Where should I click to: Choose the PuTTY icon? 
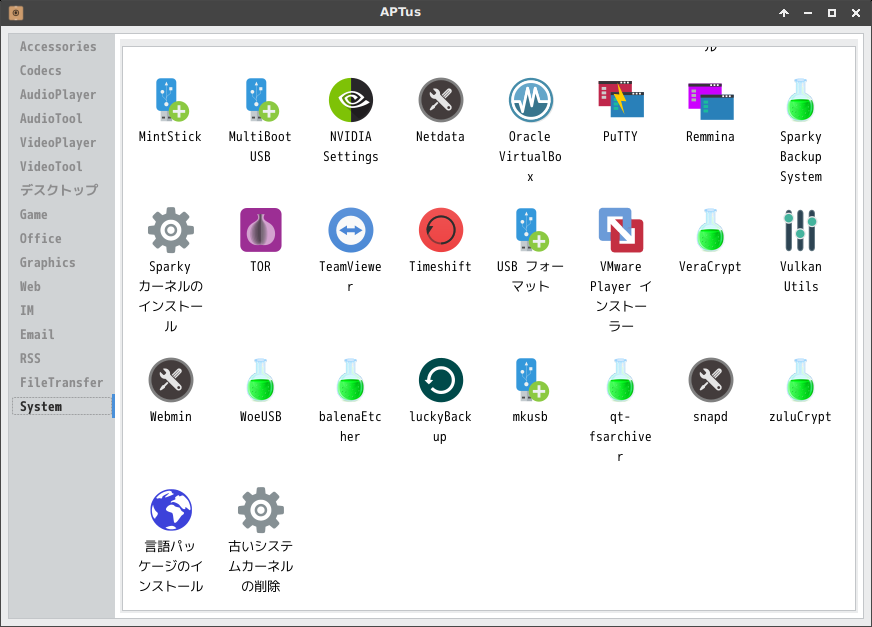pyautogui.click(x=621, y=100)
